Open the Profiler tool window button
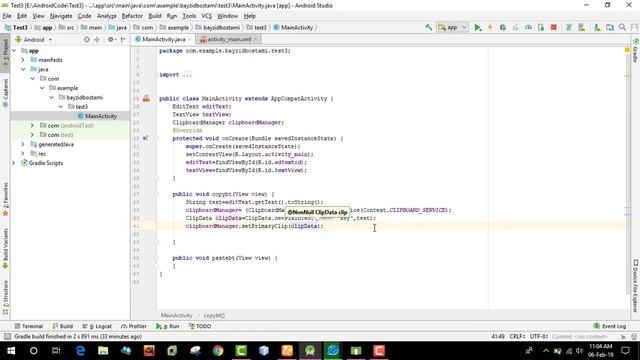 pyautogui.click(x=133, y=326)
